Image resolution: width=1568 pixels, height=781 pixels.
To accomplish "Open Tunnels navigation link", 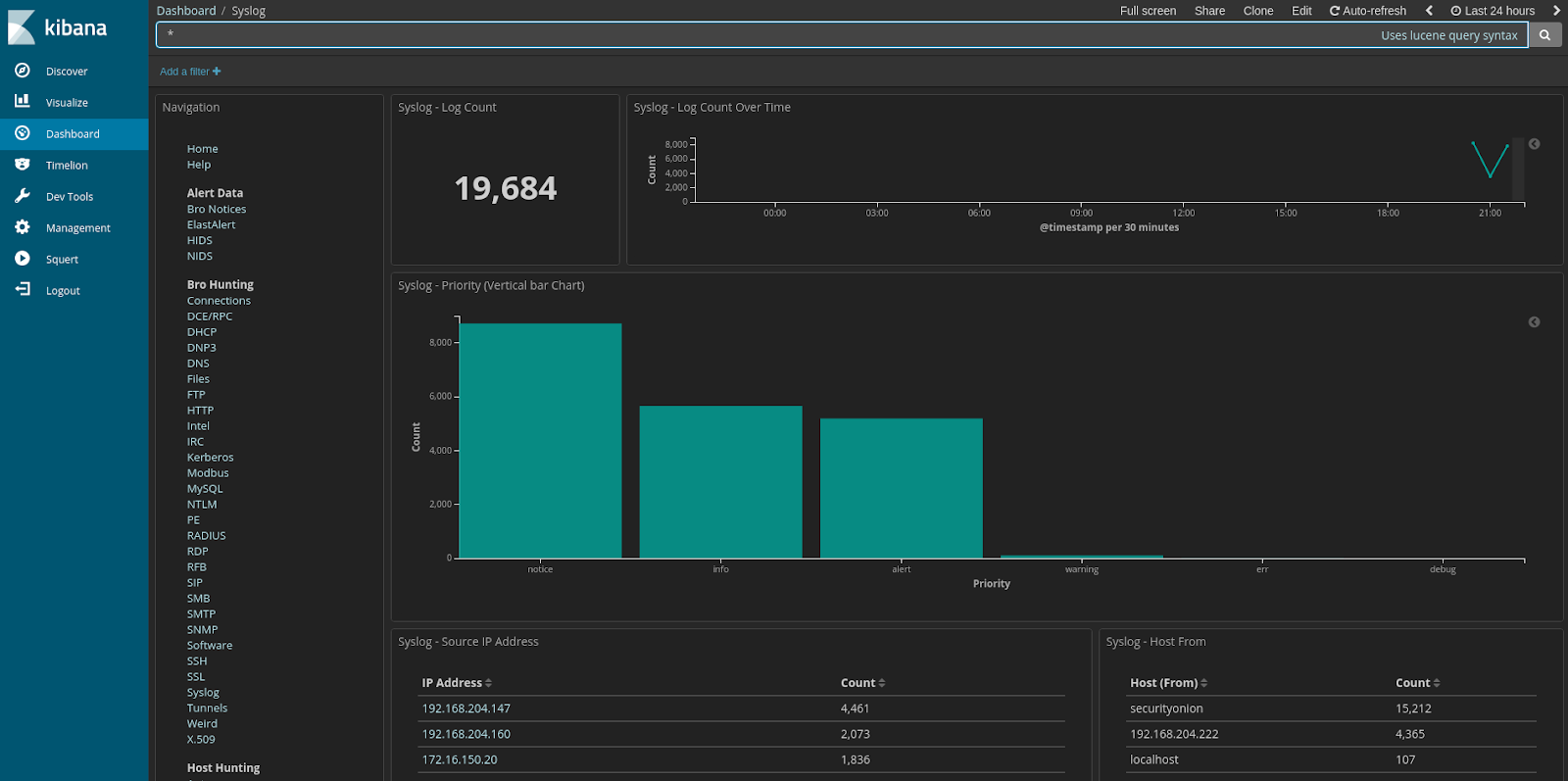I will (x=207, y=708).
